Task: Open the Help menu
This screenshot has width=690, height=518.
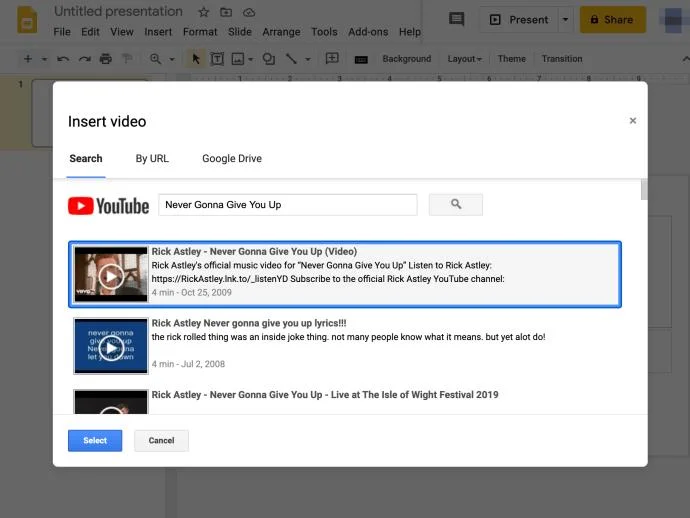Action: (x=410, y=32)
